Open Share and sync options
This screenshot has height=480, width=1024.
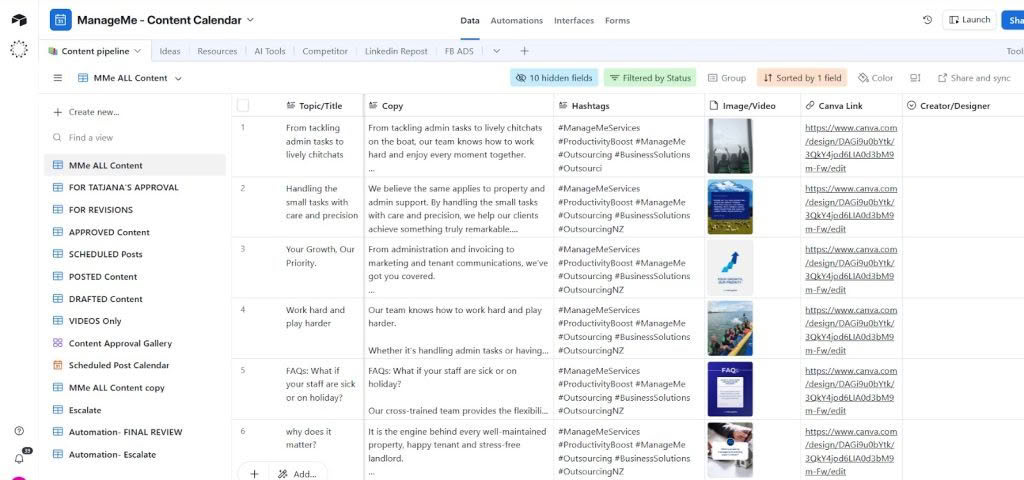(x=974, y=78)
